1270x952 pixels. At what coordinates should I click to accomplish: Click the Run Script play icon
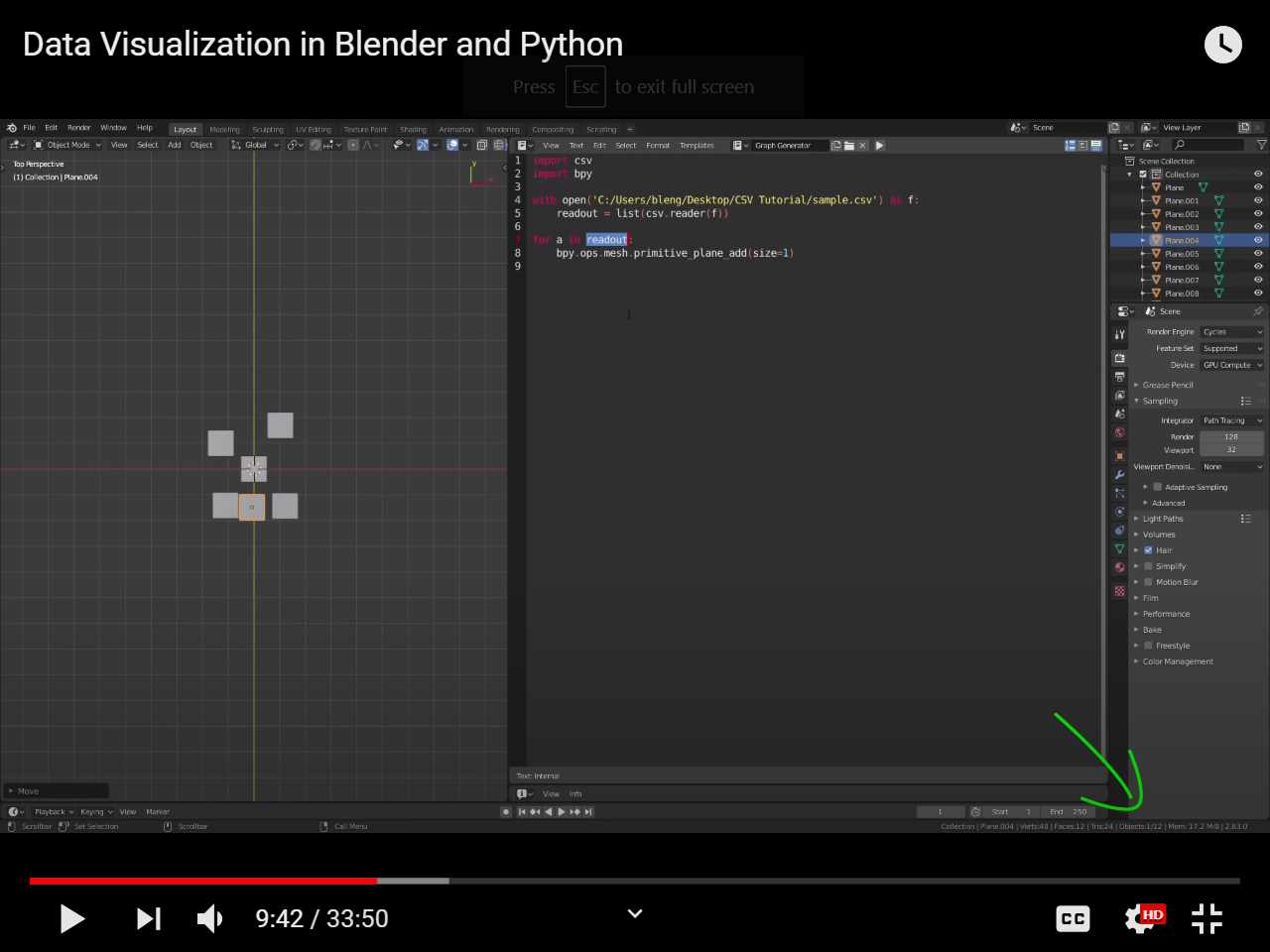(x=879, y=145)
